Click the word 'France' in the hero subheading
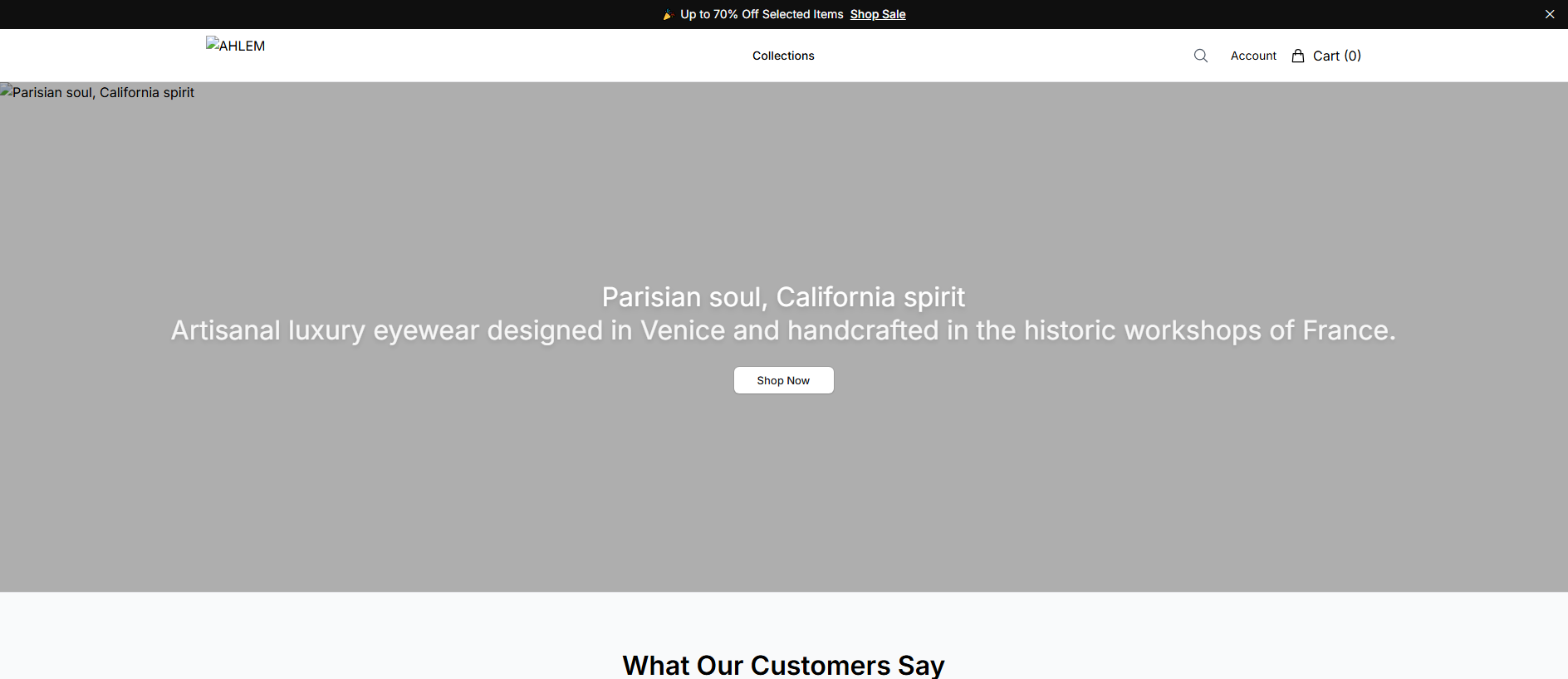1568x679 pixels. click(1345, 330)
